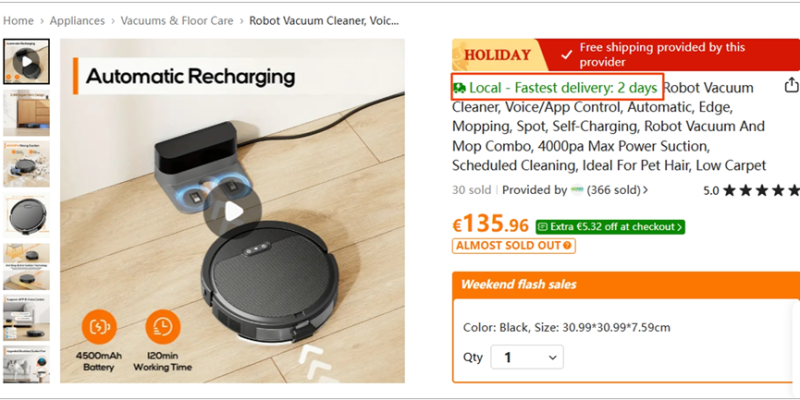Expand the provider (366 sold) chevron
Viewport: 800px width, 400px height.
(645, 190)
